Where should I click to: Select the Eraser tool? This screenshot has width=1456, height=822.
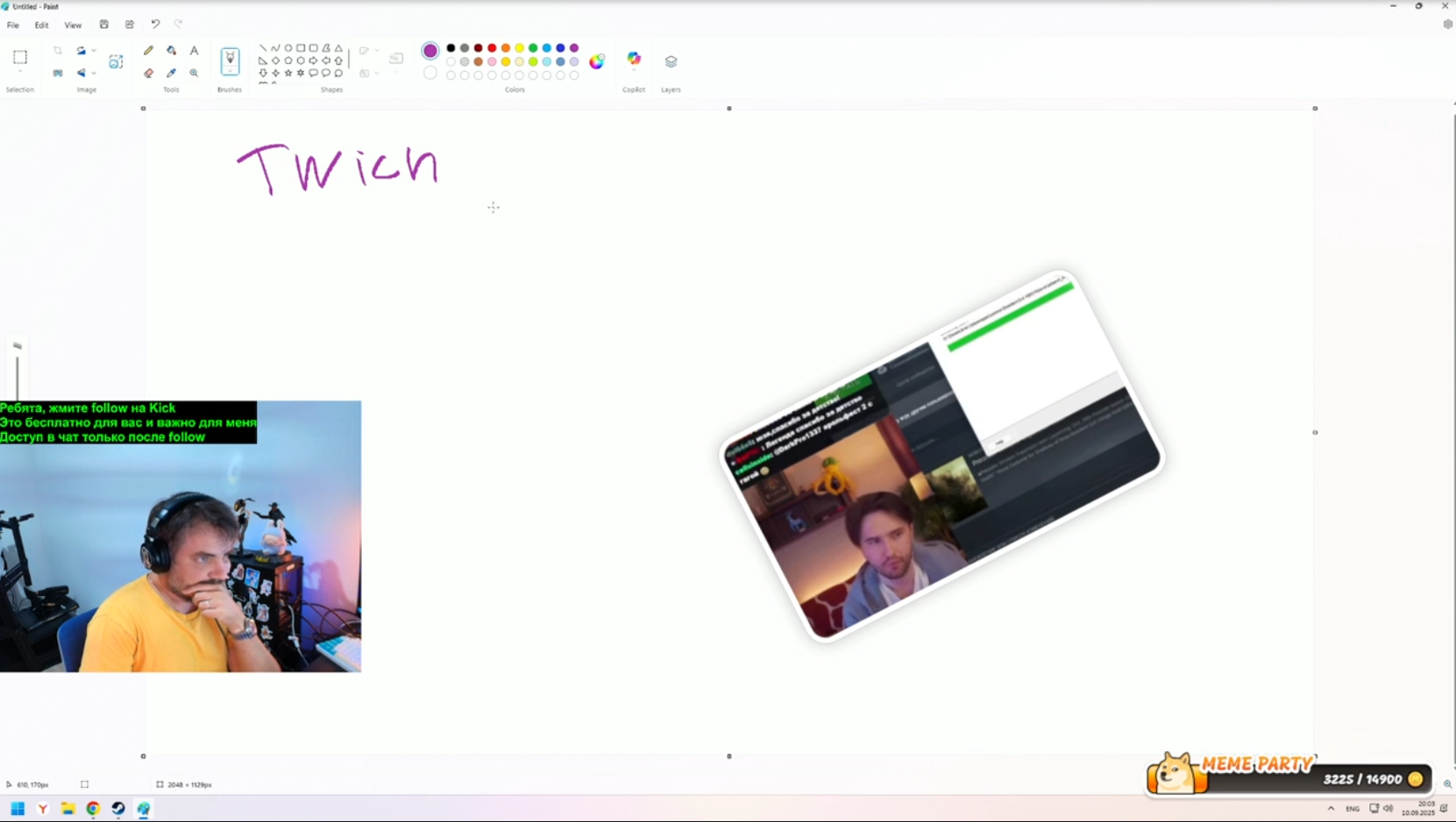pyautogui.click(x=148, y=74)
